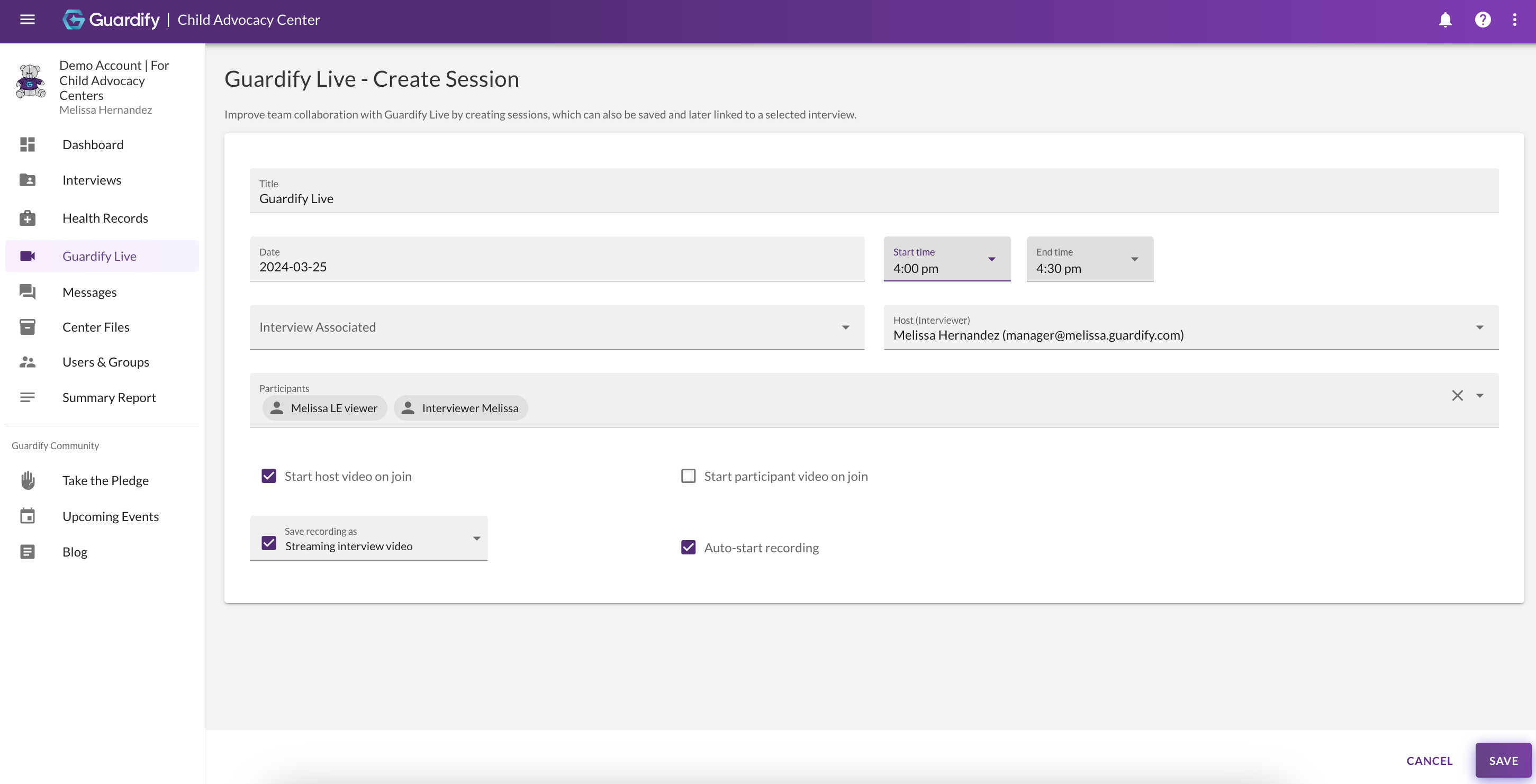Click the Guardify Live camera icon
This screenshot has height=784, width=1536.
tap(28, 256)
